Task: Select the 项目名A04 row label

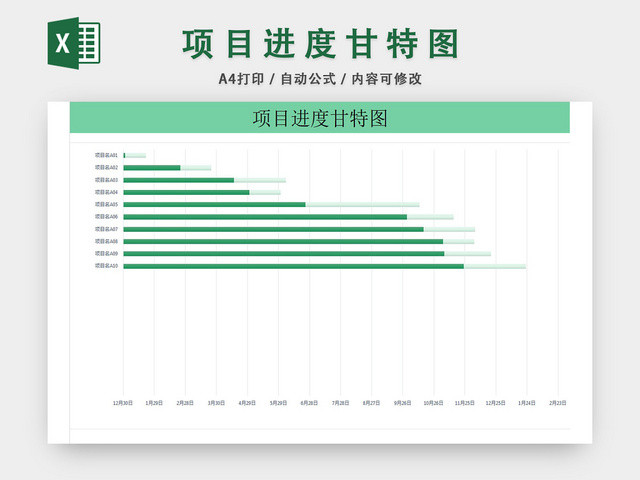Action: click(106, 192)
